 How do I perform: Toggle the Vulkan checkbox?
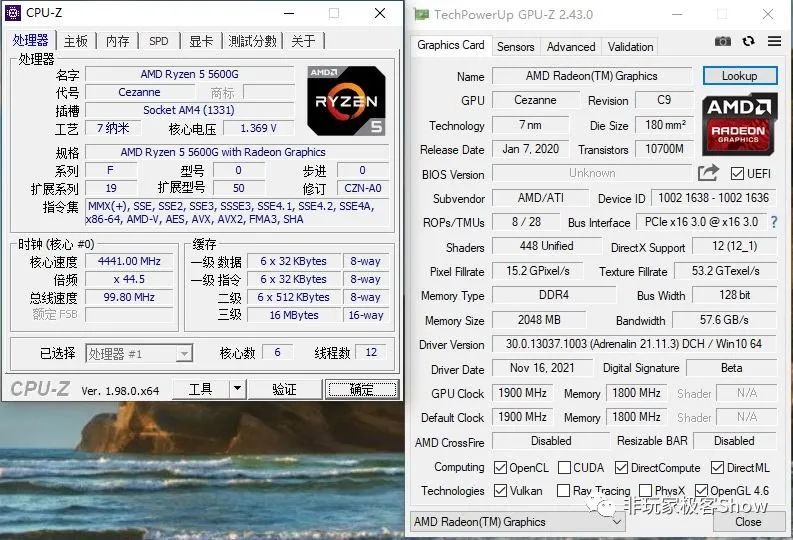click(500, 490)
